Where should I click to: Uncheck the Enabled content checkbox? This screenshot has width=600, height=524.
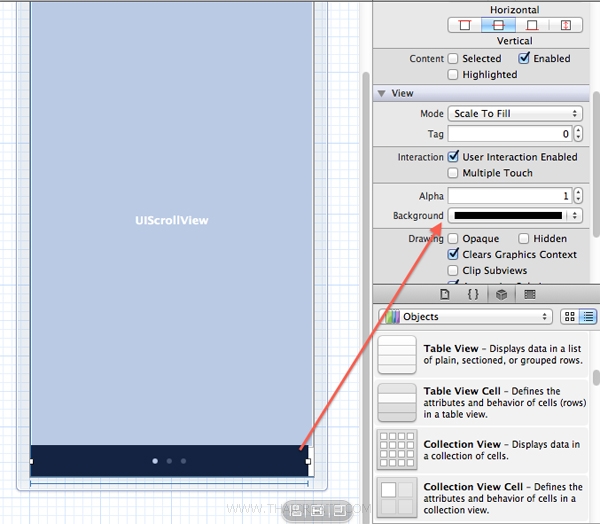524,58
